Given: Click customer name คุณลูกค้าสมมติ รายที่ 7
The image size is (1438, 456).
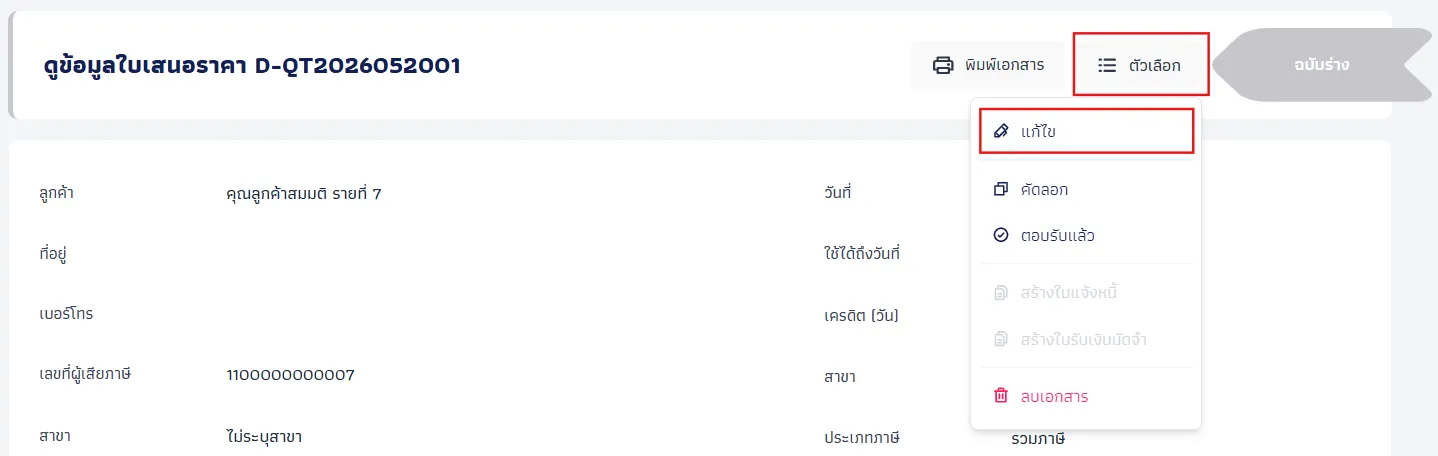Looking at the screenshot, I should coord(304,194).
